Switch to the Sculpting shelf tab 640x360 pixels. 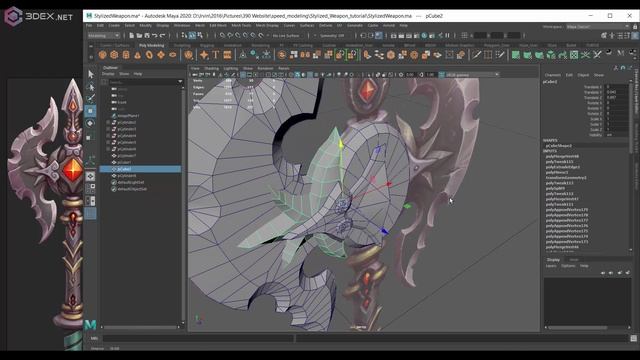[x=181, y=45]
